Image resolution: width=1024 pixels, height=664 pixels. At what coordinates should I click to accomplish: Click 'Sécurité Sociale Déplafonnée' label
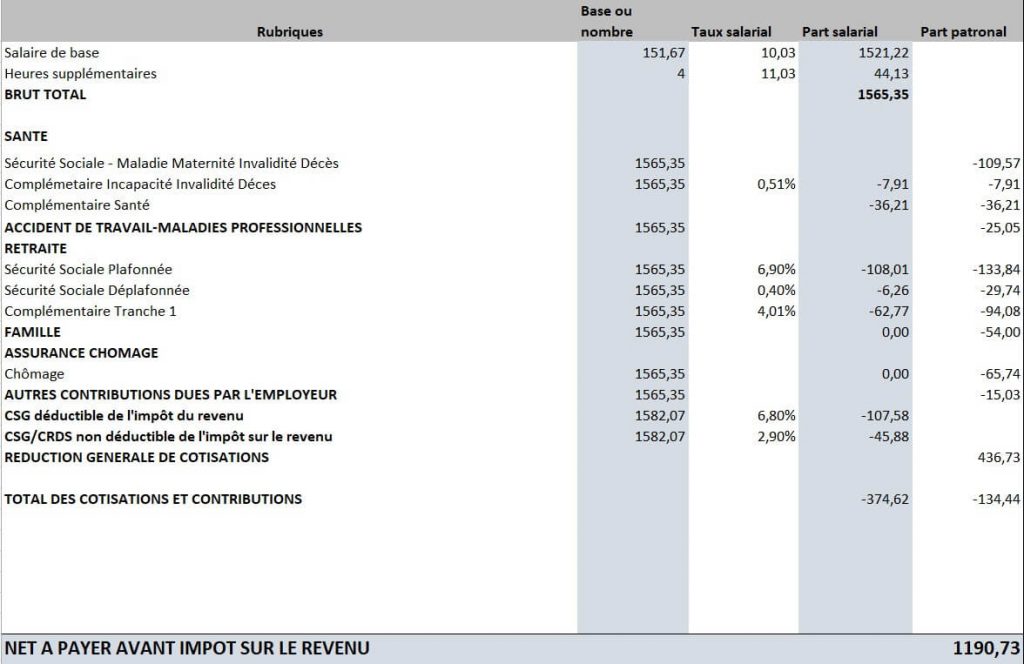(x=97, y=291)
